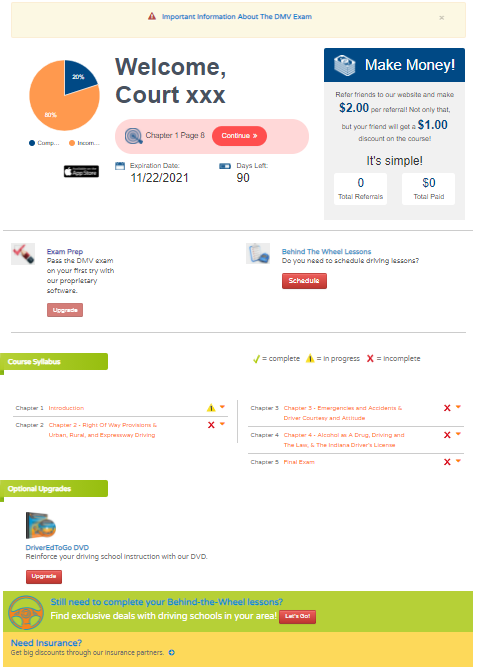Viewport: 477px width, 672px height.
Task: Click the Exam Prep checkmark icon
Action: 23,254
